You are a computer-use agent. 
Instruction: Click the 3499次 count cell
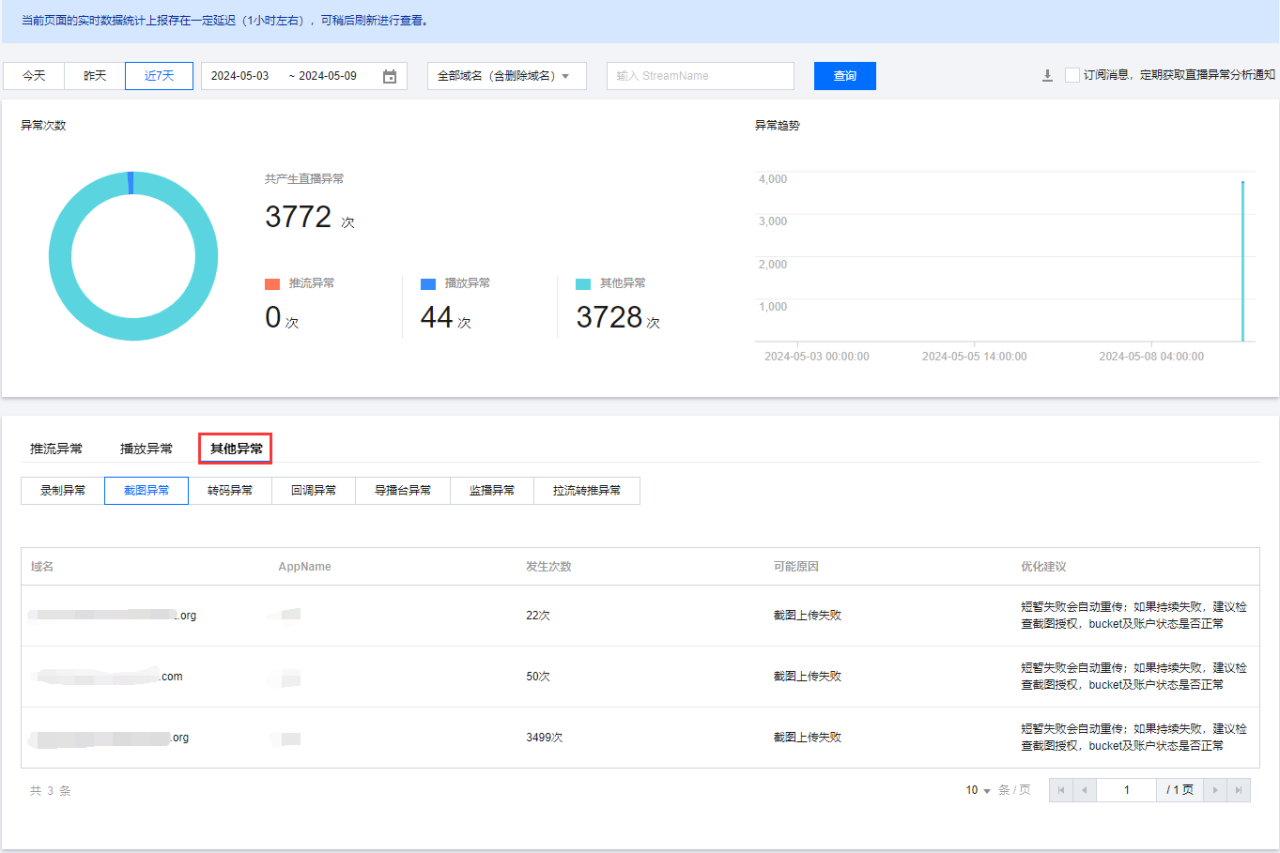tap(545, 738)
